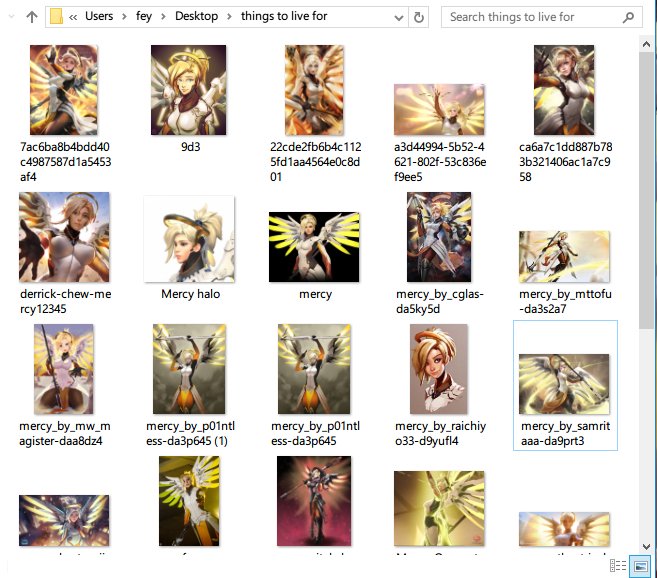Select the mercy_by_raichiyo33-d9yufl4 thumbnail
Viewport: 657px width, 578px height.
(439, 369)
